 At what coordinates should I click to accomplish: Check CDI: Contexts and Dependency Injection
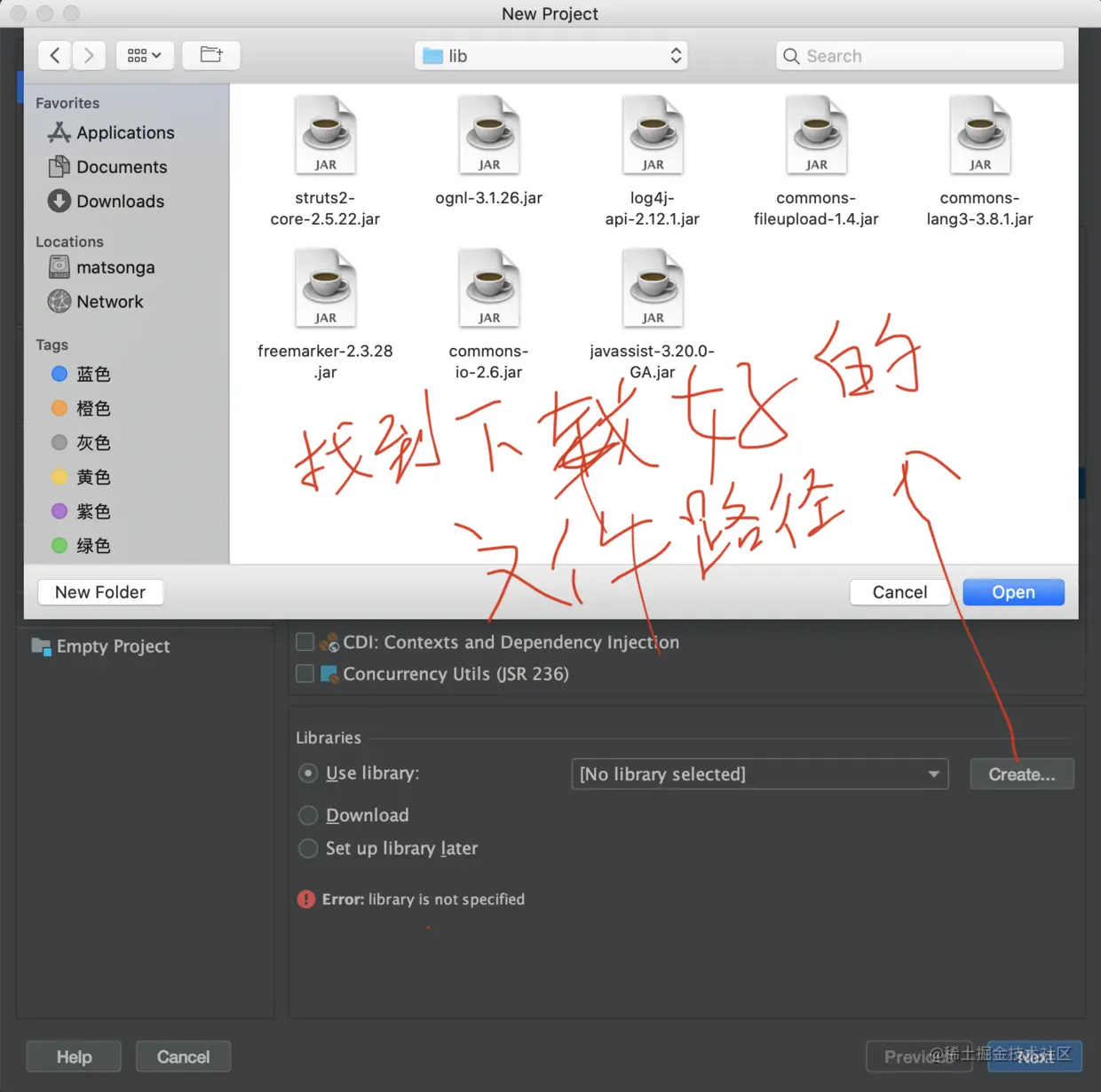pyautogui.click(x=305, y=642)
